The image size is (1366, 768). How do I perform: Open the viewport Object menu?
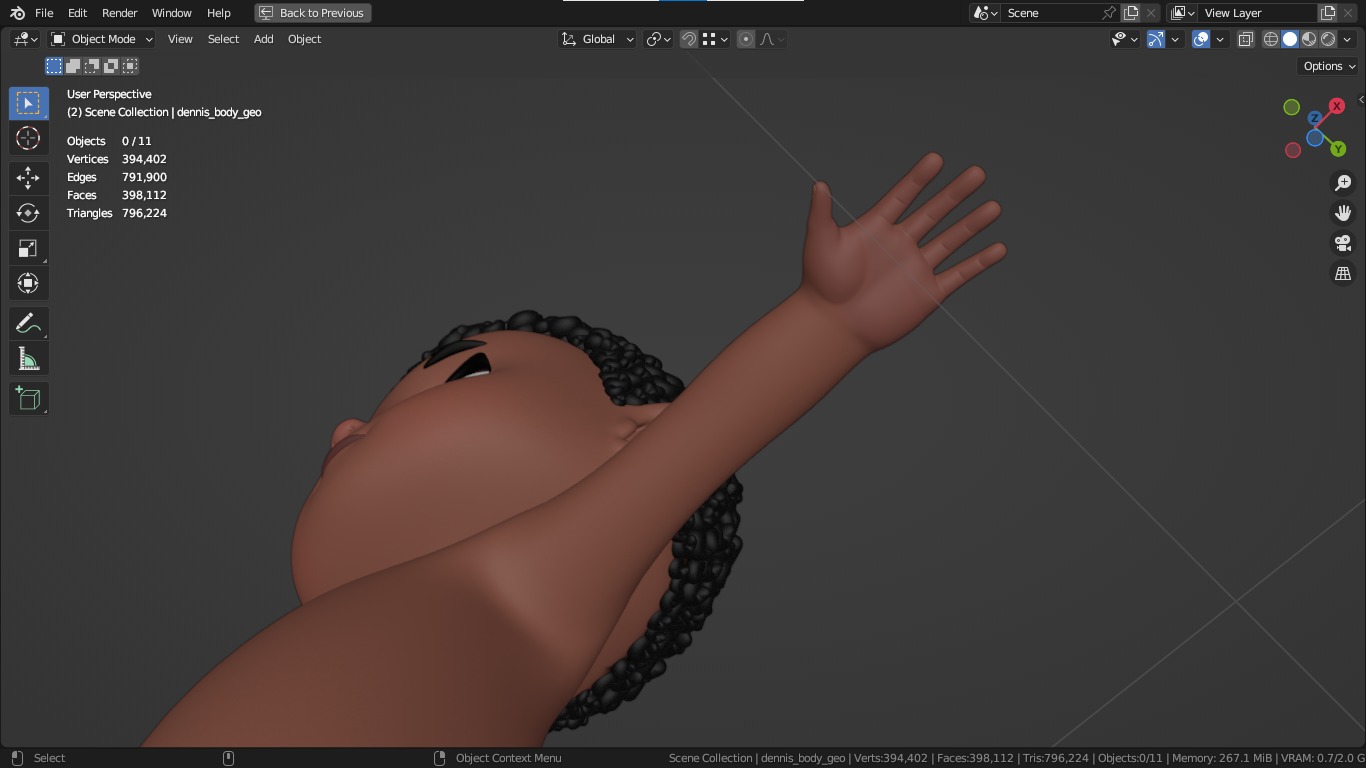click(304, 39)
